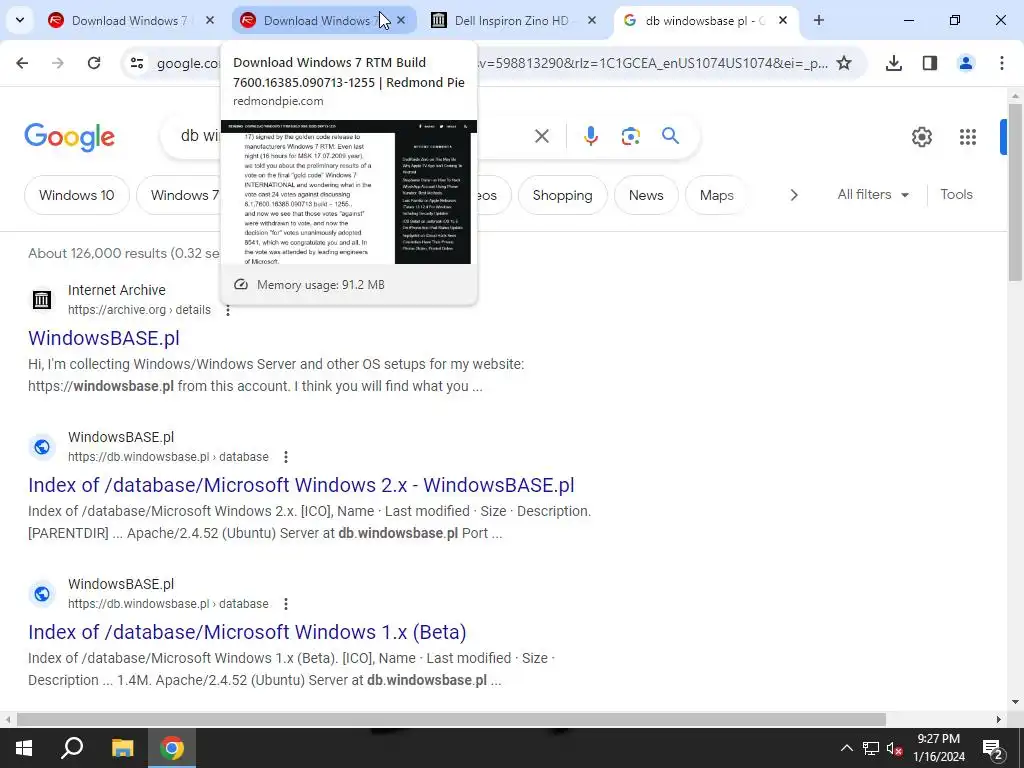Click the horizontal scrollbar thumb

click(x=451, y=719)
